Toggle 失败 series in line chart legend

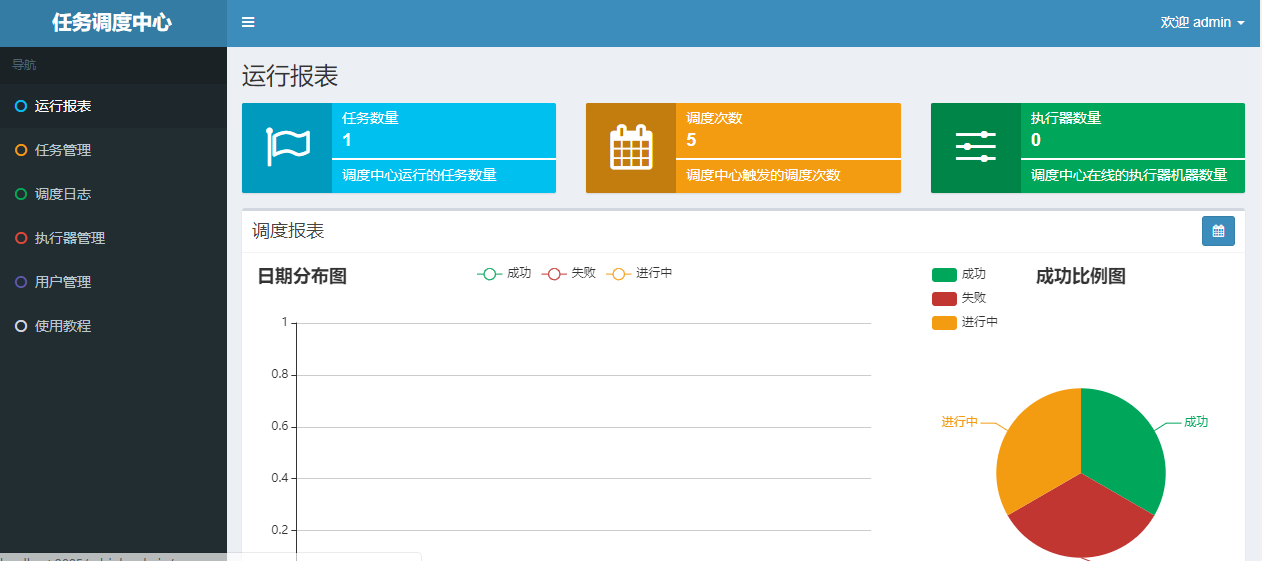pos(569,273)
